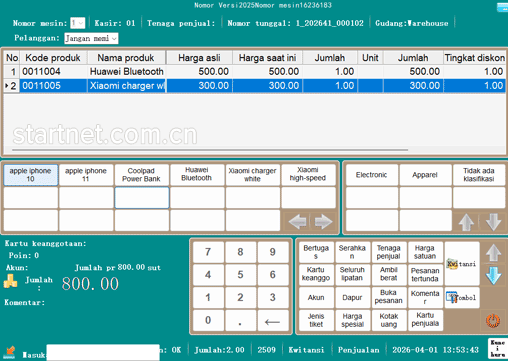Click numpad key 7
The width and height of the screenshot is (508, 361).
208,252
